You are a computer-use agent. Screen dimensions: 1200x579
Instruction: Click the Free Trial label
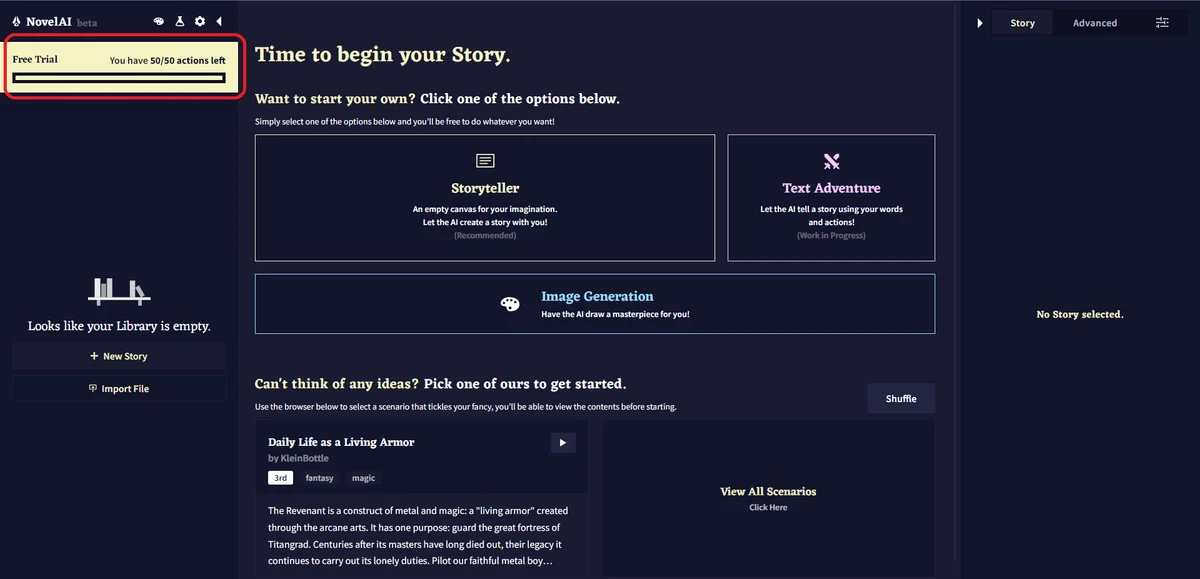[35, 59]
